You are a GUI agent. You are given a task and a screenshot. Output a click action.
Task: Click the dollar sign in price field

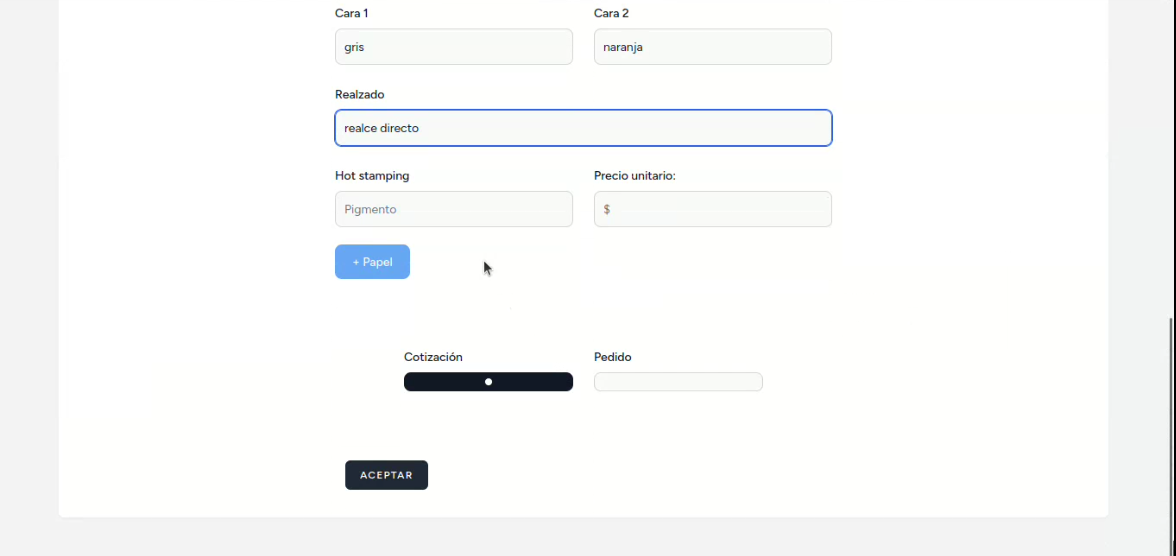607,210
